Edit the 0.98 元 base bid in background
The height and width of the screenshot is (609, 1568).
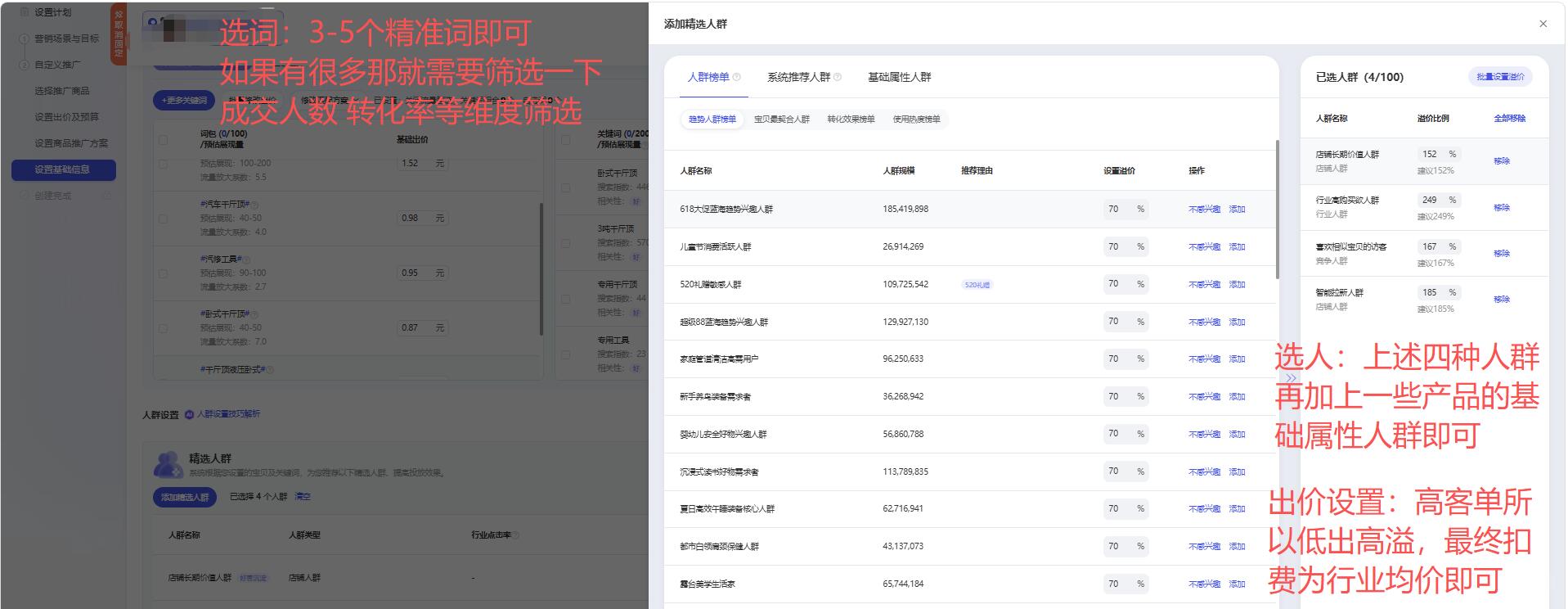pos(422,219)
